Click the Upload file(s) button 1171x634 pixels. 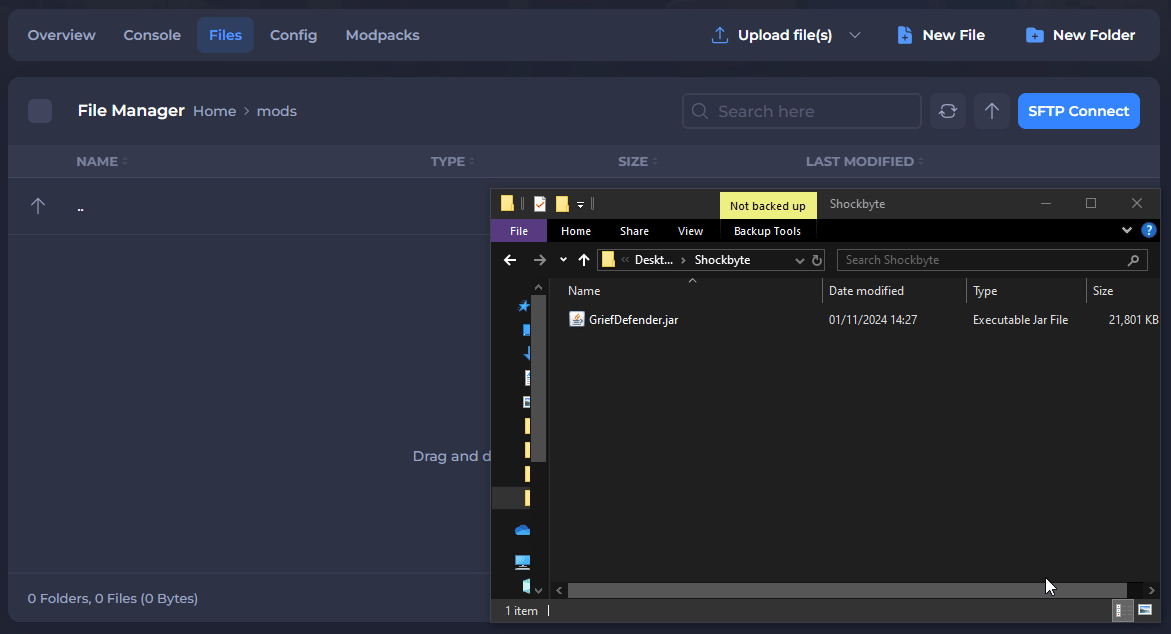pyautogui.click(x=771, y=35)
